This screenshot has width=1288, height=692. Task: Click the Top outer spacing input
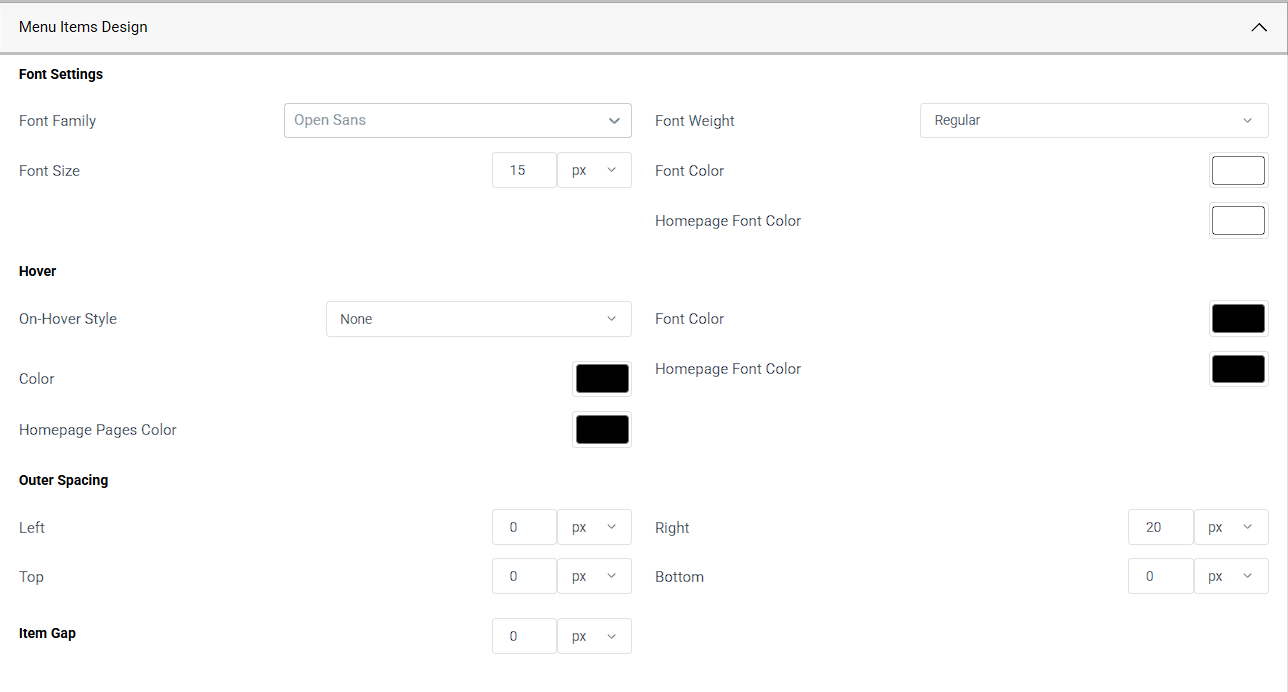[524, 576]
